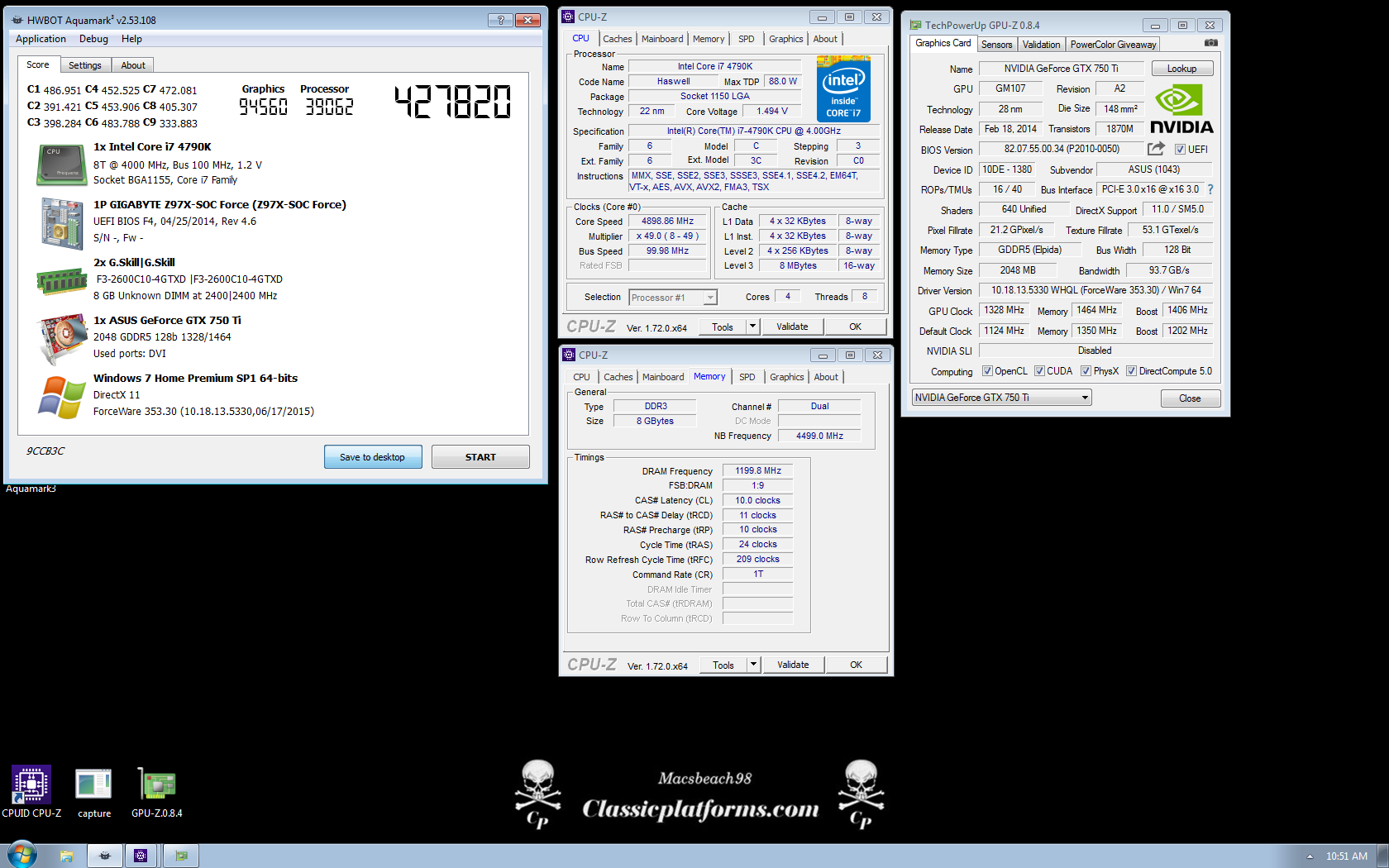Click the Tools button in upper CPU-Z

coord(723,327)
